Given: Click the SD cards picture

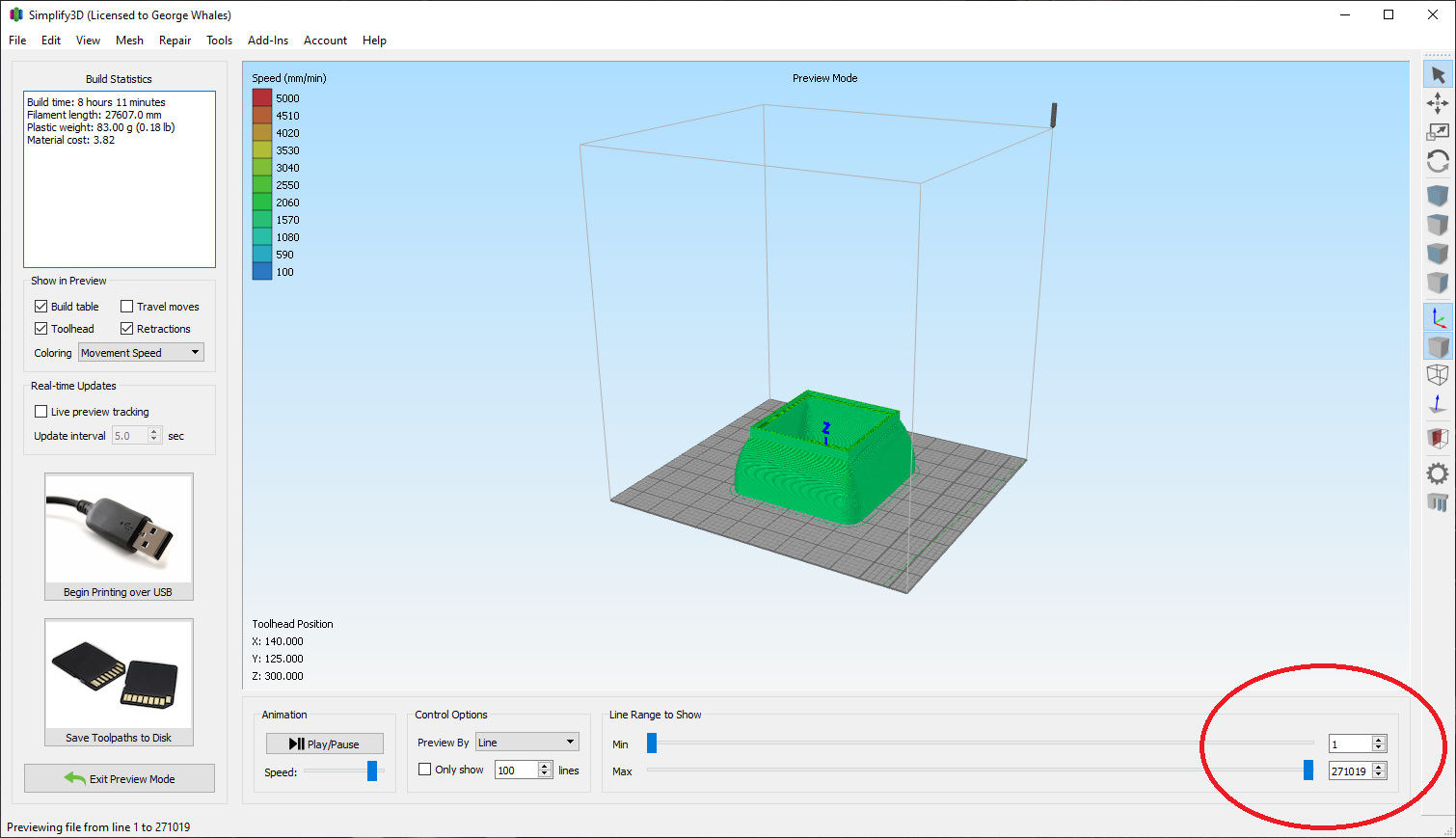Looking at the screenshot, I should point(119,674).
